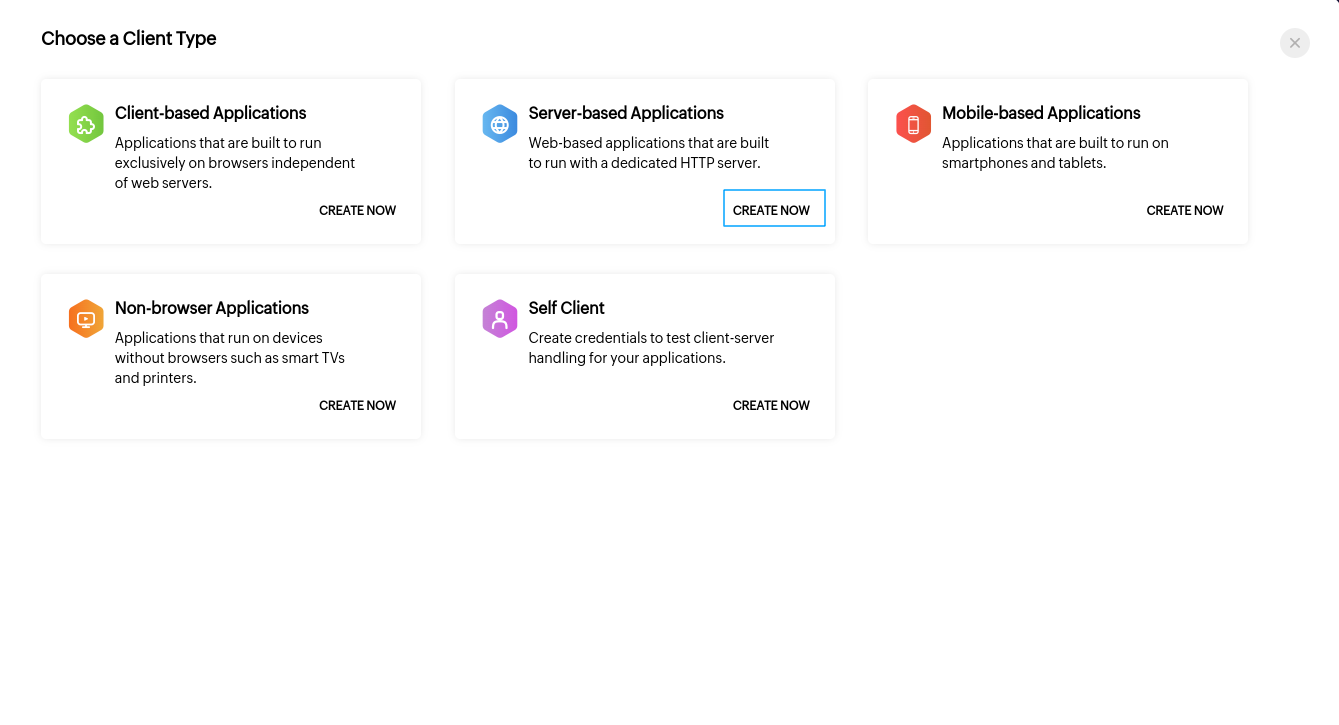This screenshot has width=1339, height=725.
Task: Select the Client-based Applications heading
Action: tap(211, 113)
